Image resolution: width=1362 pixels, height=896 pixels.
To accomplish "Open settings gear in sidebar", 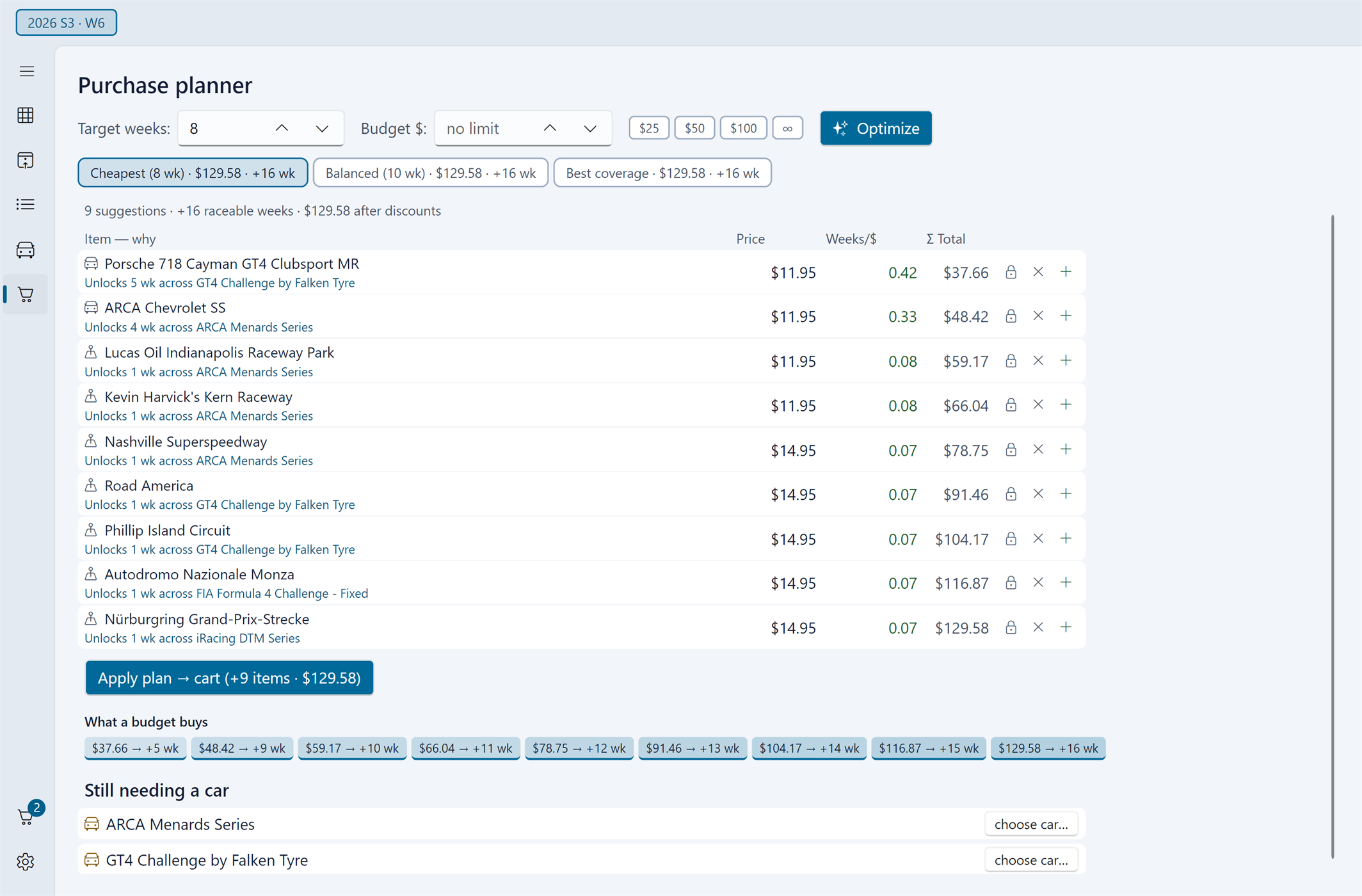I will (26, 861).
